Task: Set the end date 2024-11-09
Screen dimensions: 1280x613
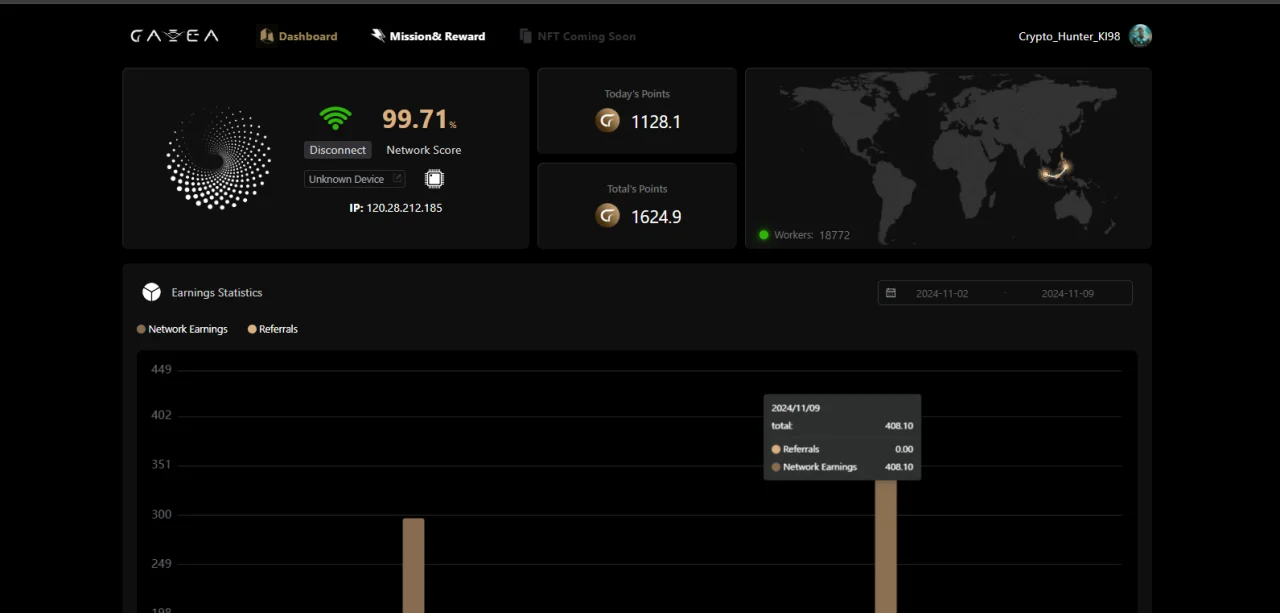Action: [x=1068, y=294]
